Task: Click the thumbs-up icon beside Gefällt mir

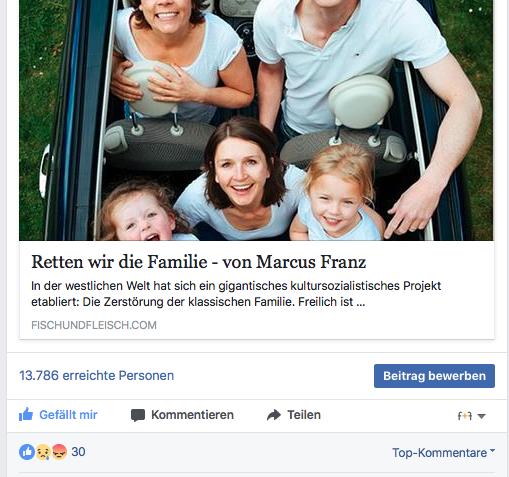Action: tap(26, 415)
